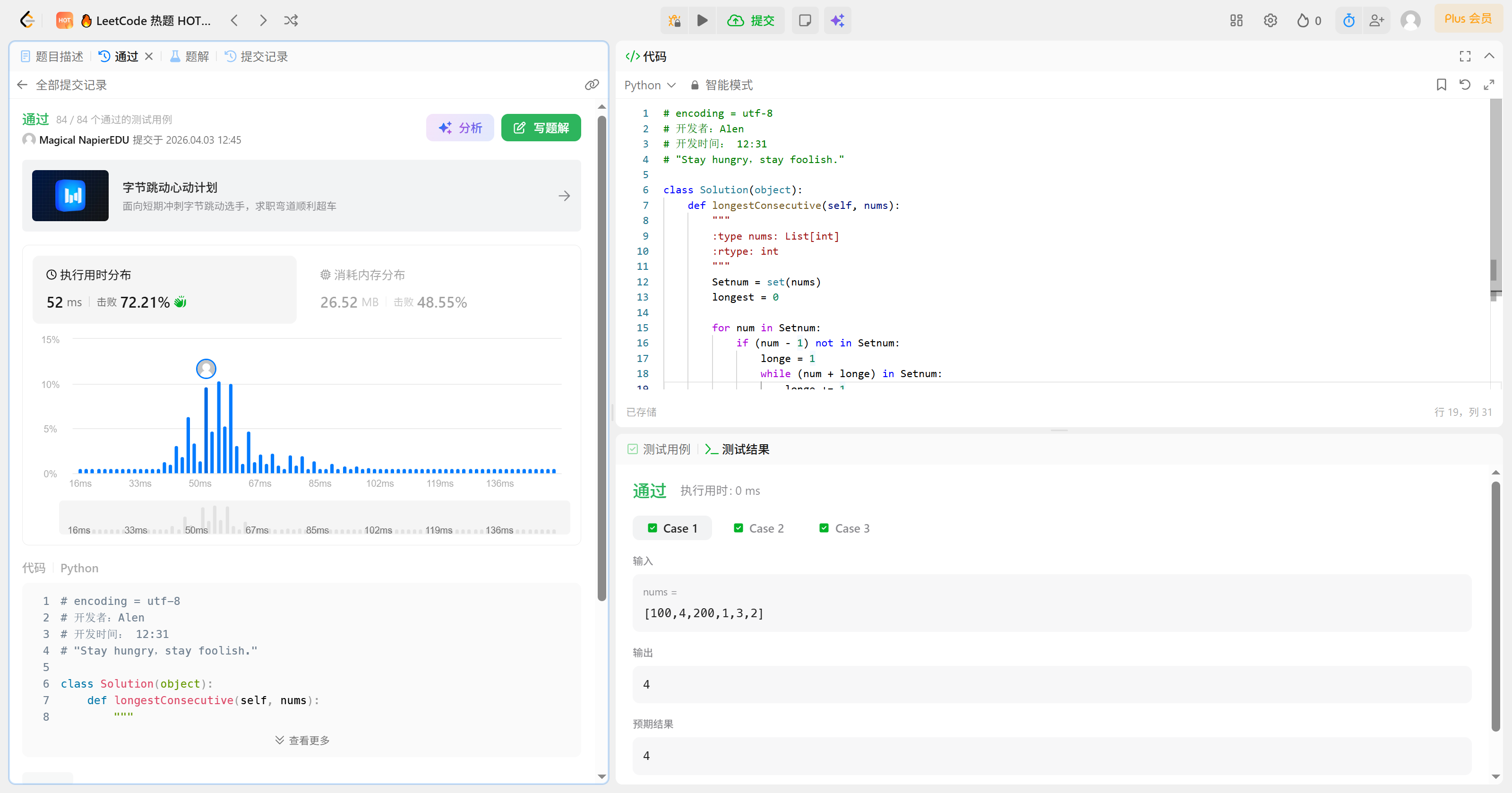
Task: Select Case 1 test checkbox tab
Action: click(673, 528)
